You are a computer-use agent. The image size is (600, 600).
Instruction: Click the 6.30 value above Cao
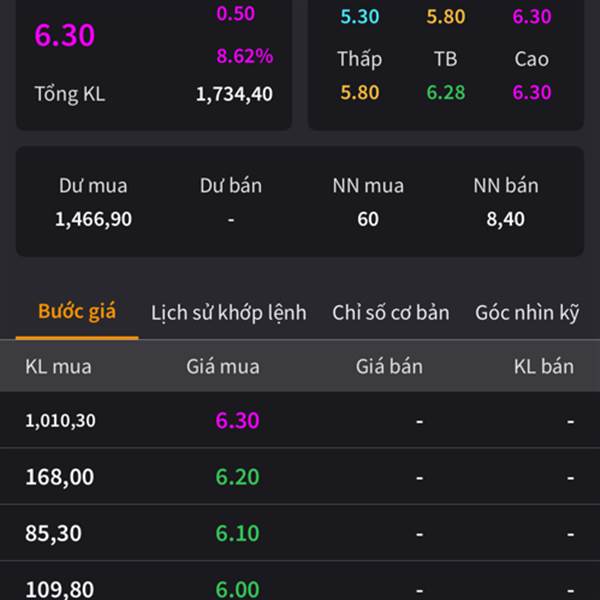point(532,16)
